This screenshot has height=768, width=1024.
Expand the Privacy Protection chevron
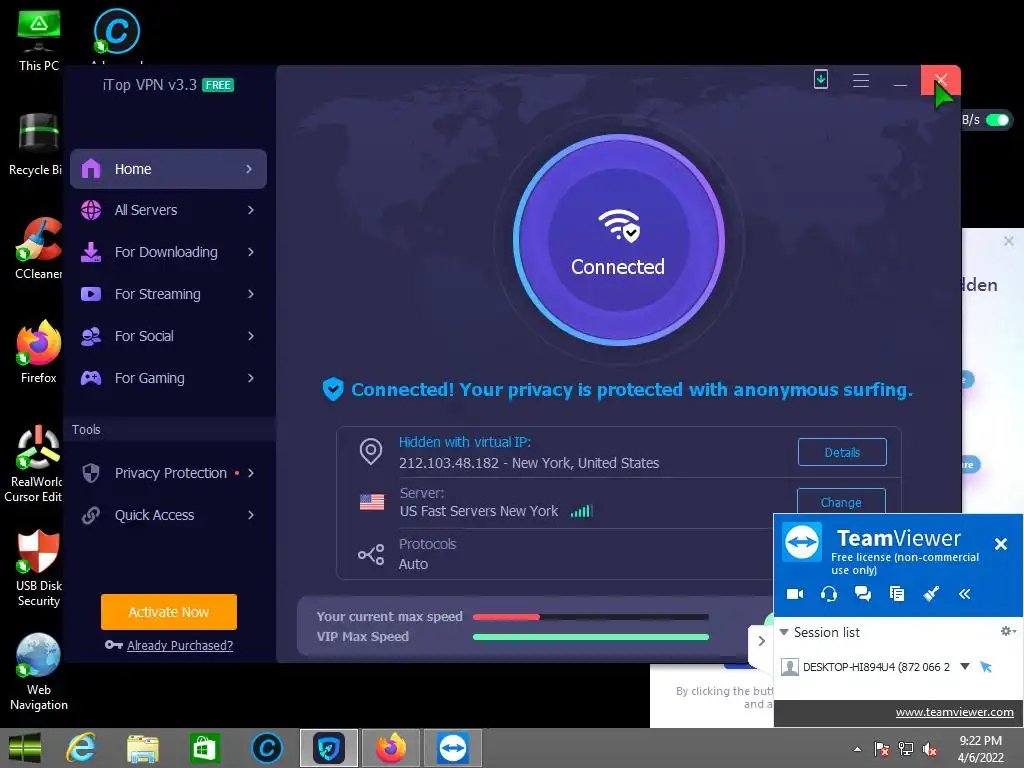[x=251, y=473]
